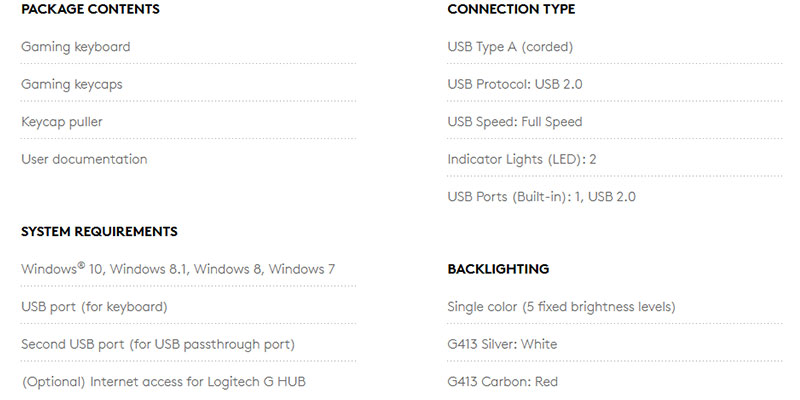Click the BACKLIGHTING heading
The image size is (800, 400).
498,269
